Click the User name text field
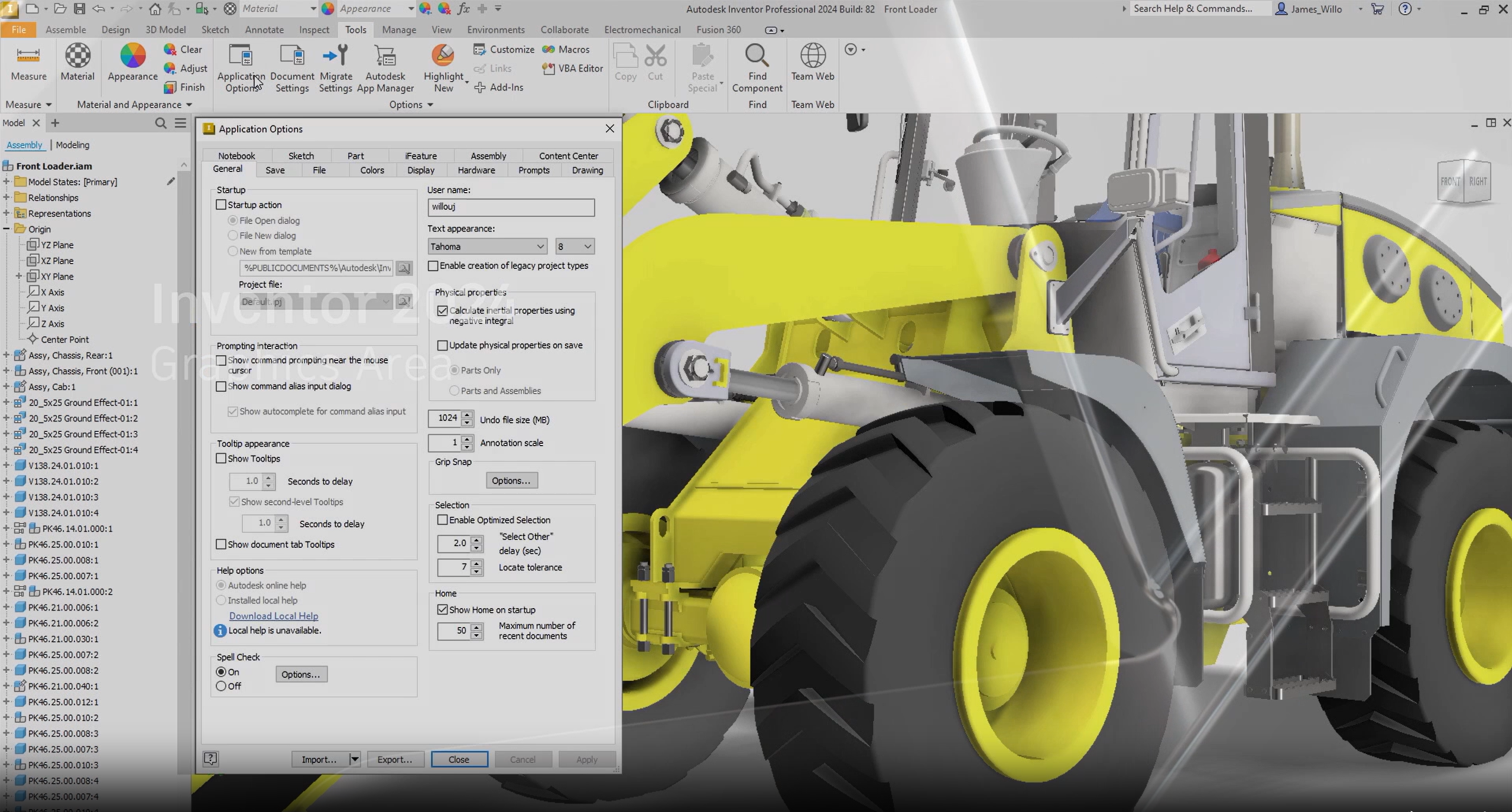Screen dimensions: 1512x812 point(511,207)
